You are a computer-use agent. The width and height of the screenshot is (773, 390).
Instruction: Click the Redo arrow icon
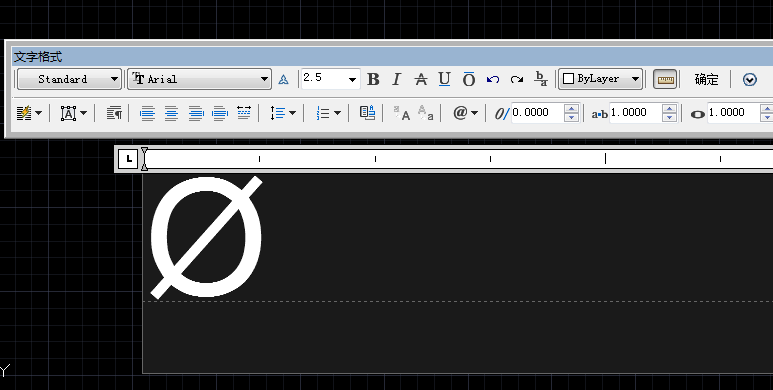[x=517, y=79]
